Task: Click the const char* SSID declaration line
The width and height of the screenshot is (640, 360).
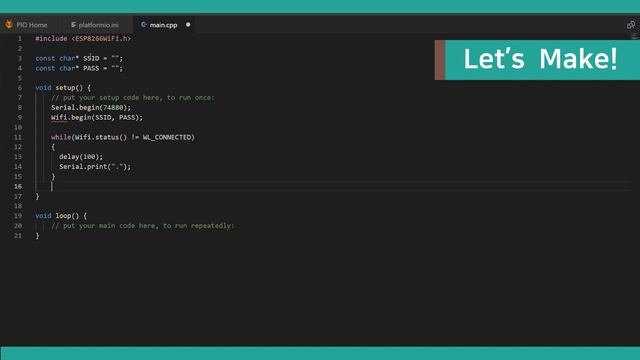Action: 79,58
